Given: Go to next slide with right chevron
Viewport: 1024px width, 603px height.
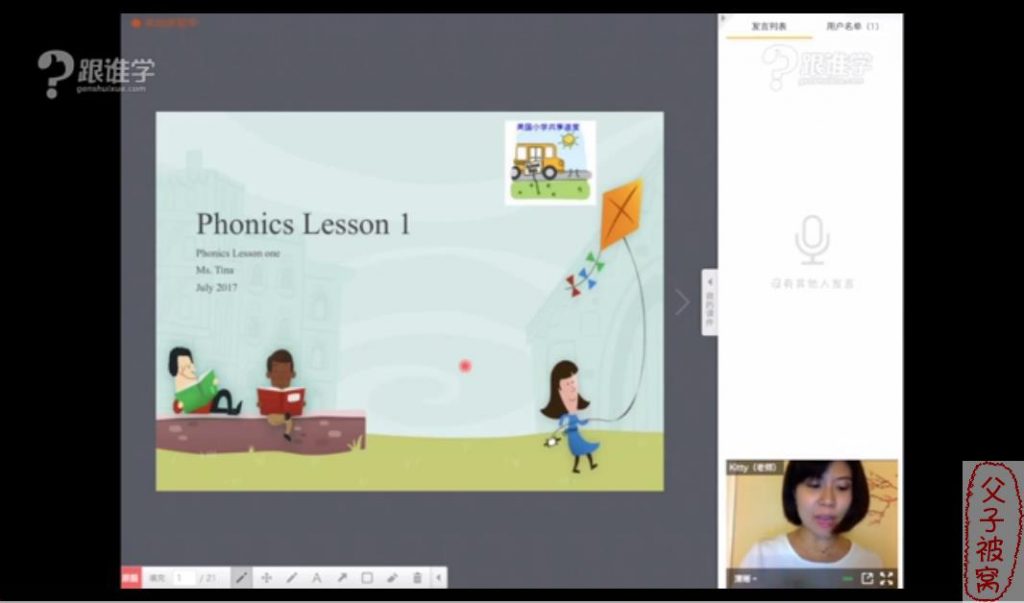Looking at the screenshot, I should (682, 302).
